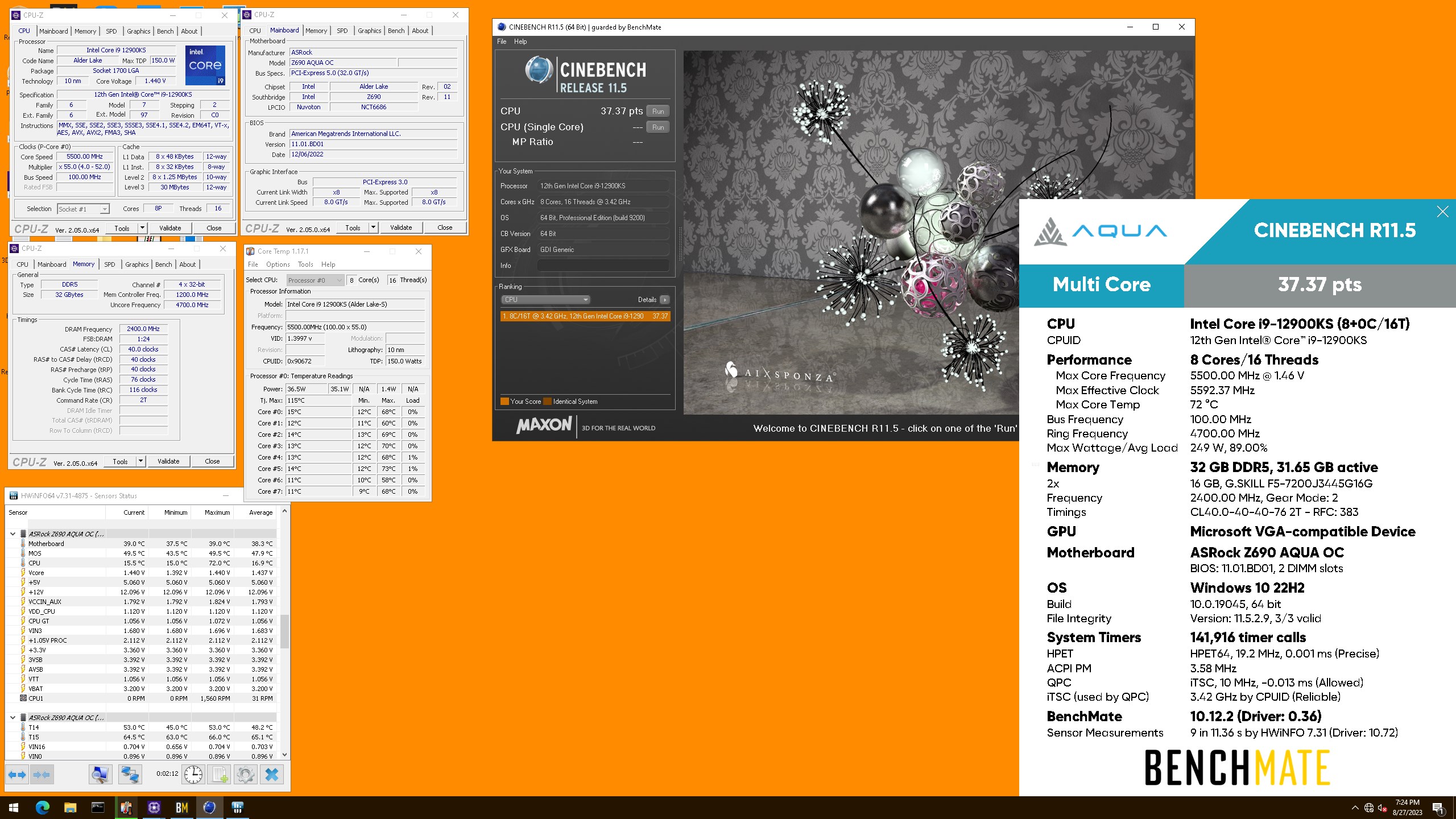Screen dimensions: 1456x819
Task: Switch to HWiNFO taskbar icon
Action: (x=237, y=808)
